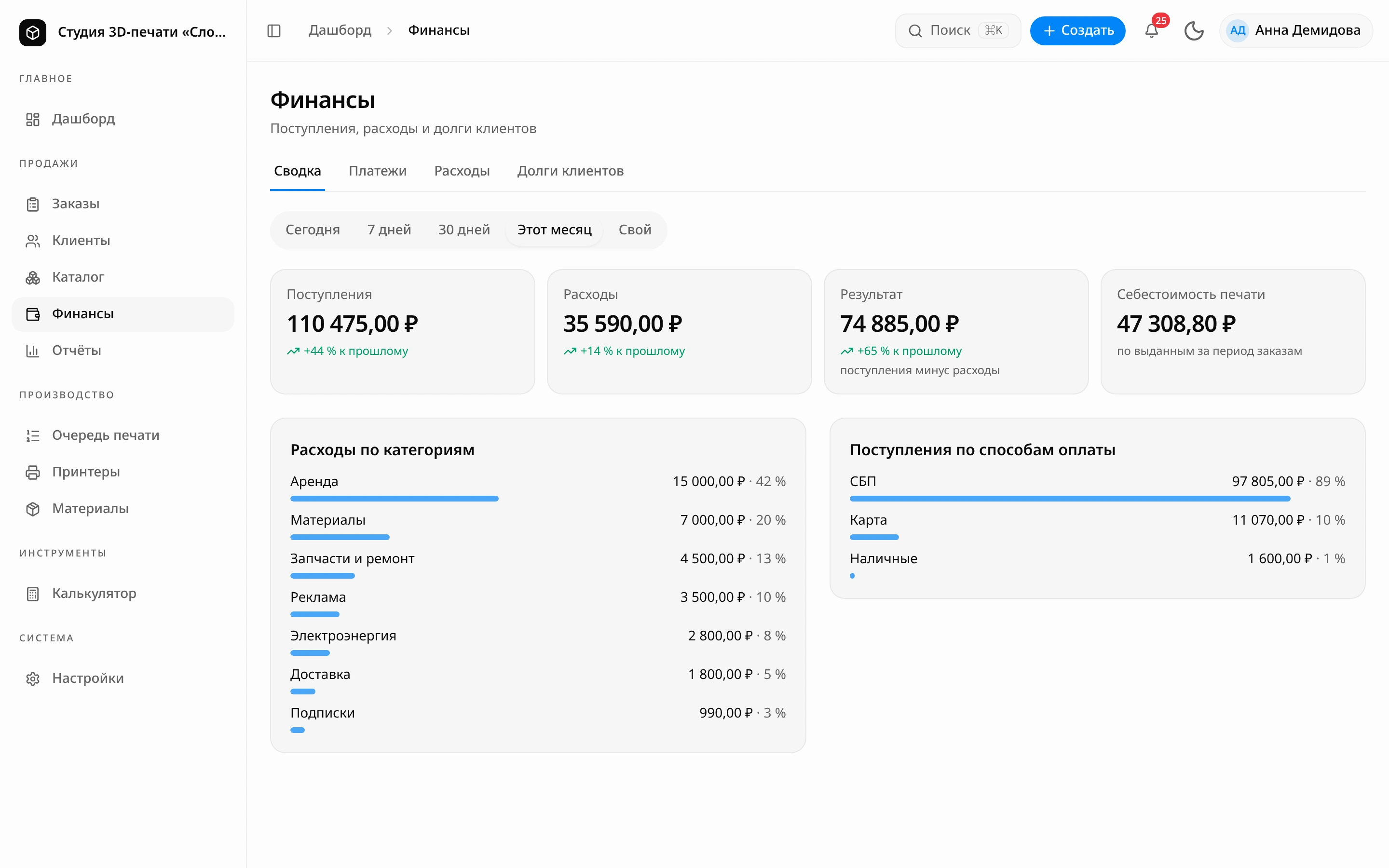Switch to dark mode moon icon
The image size is (1389, 868).
tap(1194, 30)
